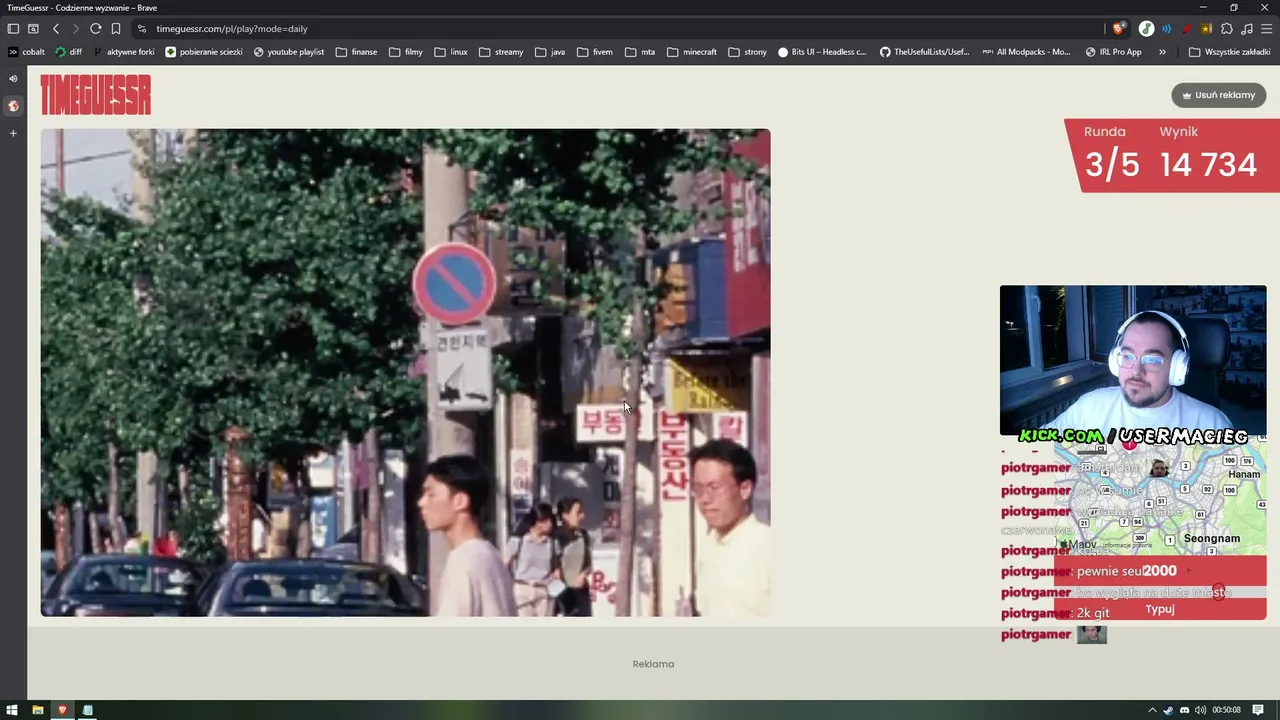Open the pobieranie sciezki bookmark

pos(204,52)
